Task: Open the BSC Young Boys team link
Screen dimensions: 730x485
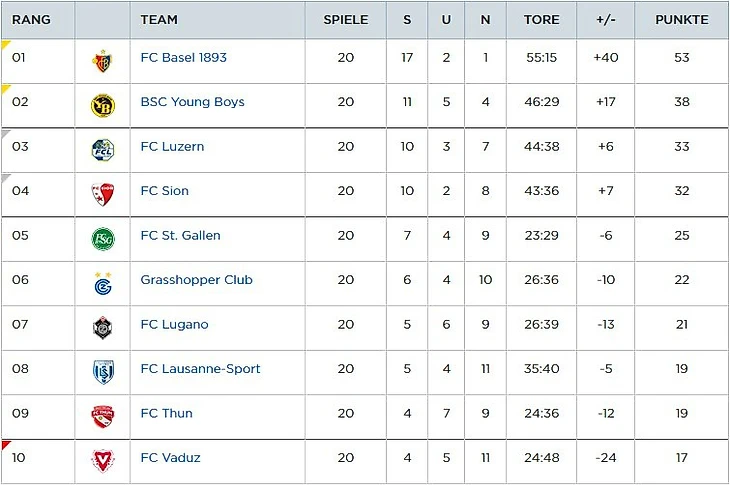Action: point(192,102)
